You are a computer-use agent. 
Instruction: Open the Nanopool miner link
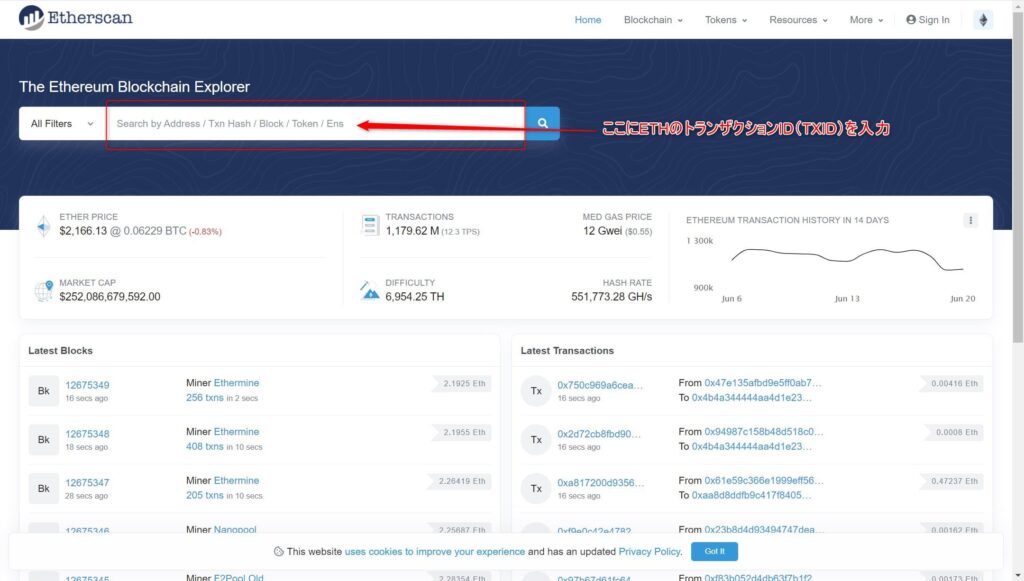pos(235,529)
